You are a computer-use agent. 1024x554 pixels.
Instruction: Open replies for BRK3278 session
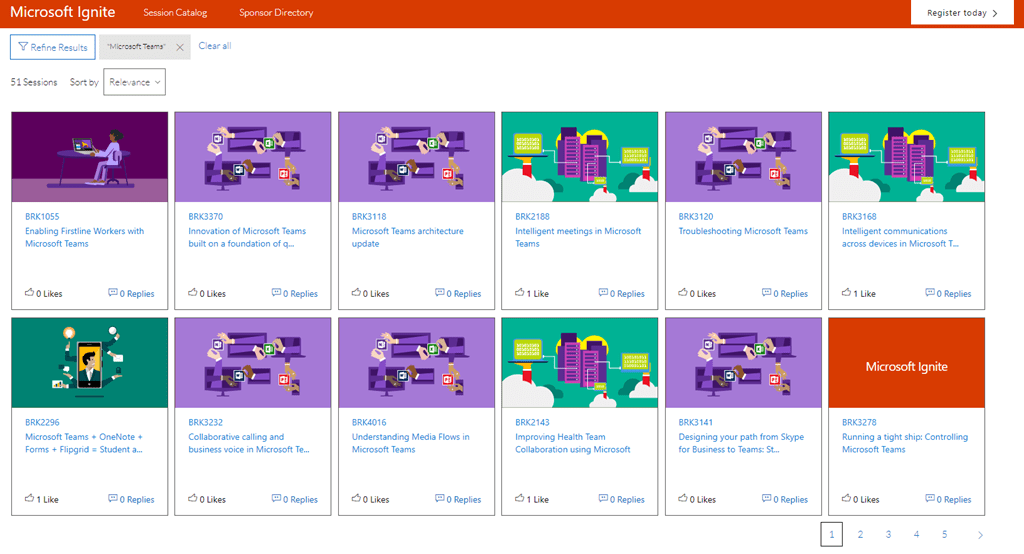coord(948,499)
